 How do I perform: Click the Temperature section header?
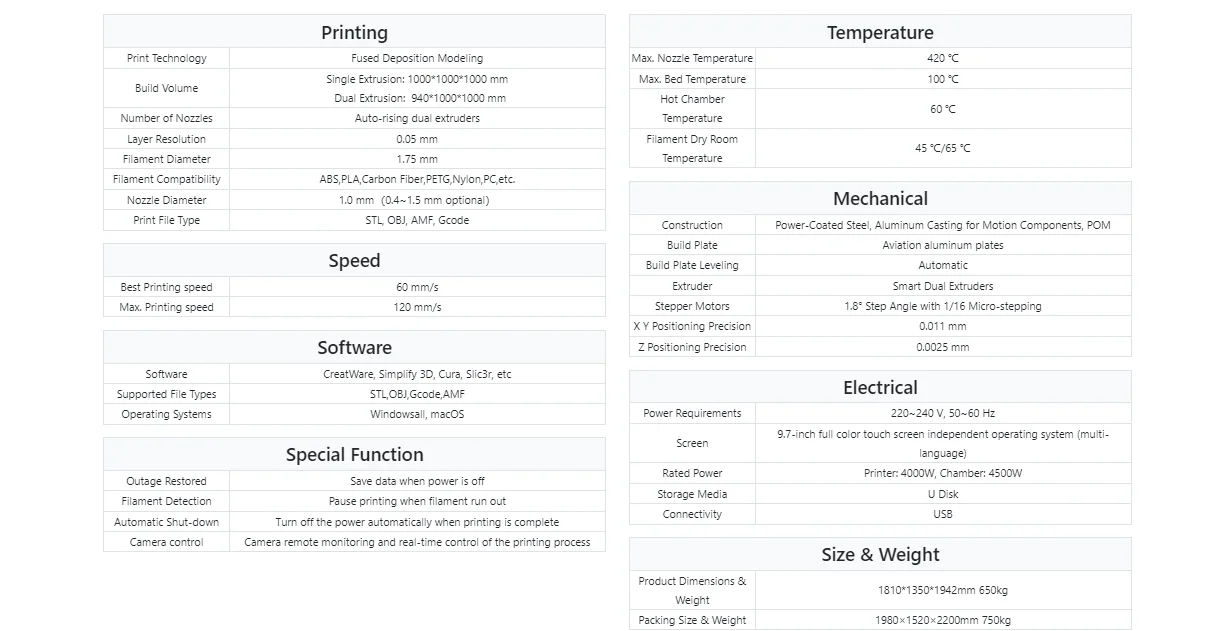[x=880, y=32]
